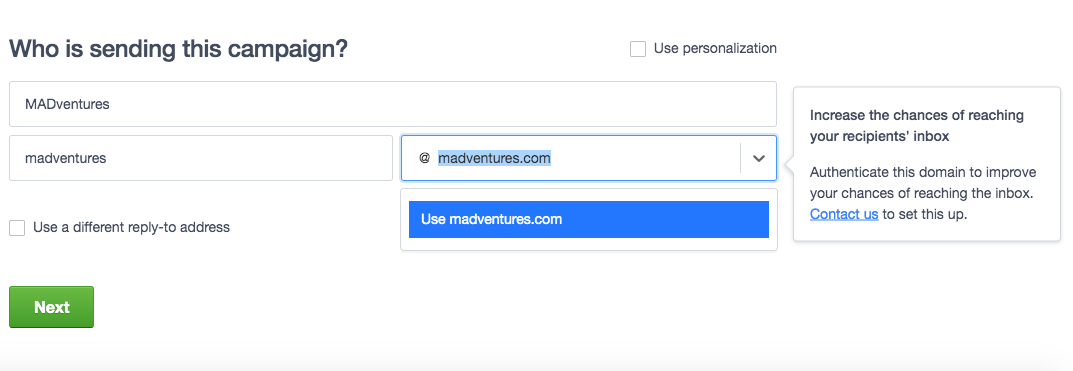Enable the Use personalization checkbox
Screen dimensions: 1073x371
638,49
